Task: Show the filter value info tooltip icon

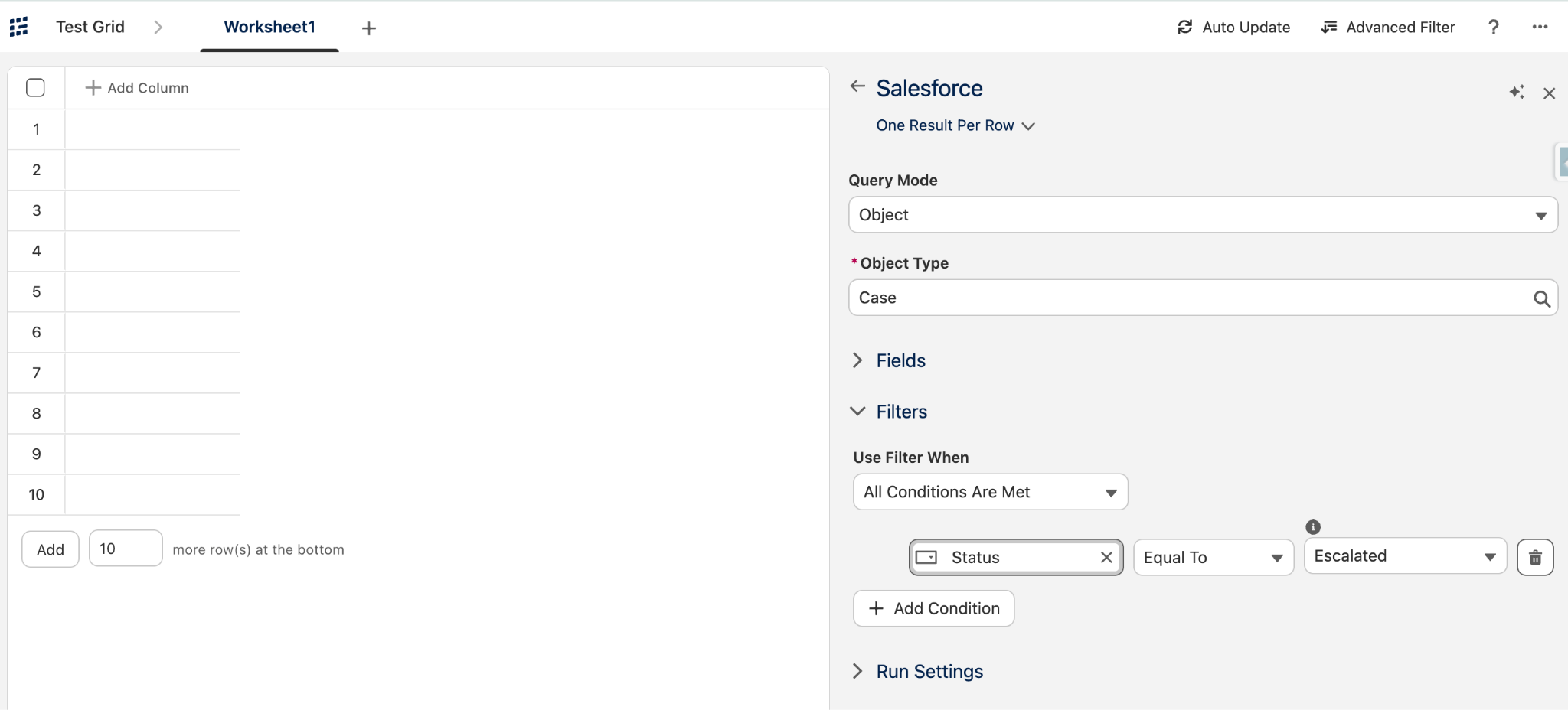Action: [x=1313, y=526]
